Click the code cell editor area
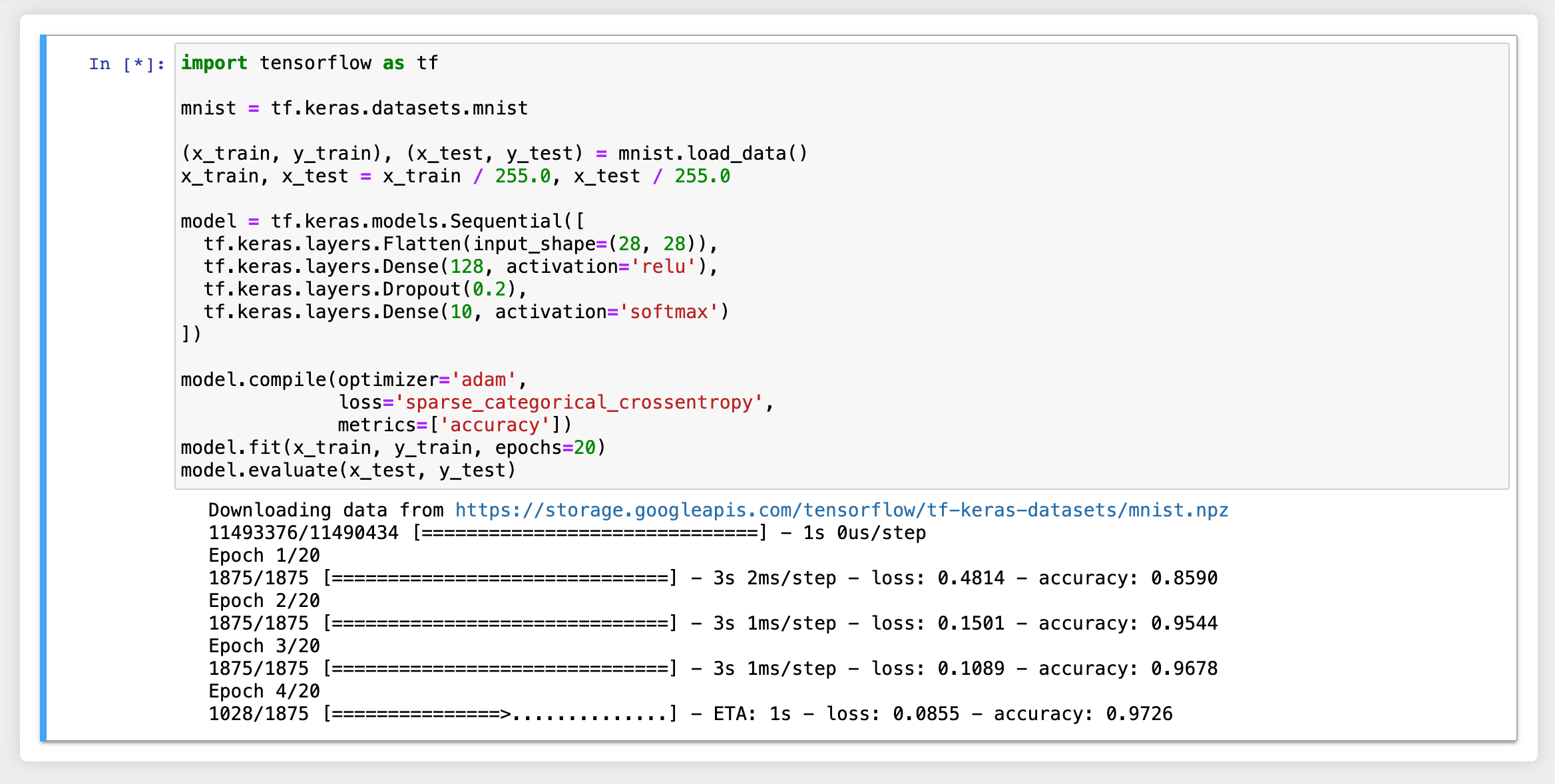 click(841, 266)
